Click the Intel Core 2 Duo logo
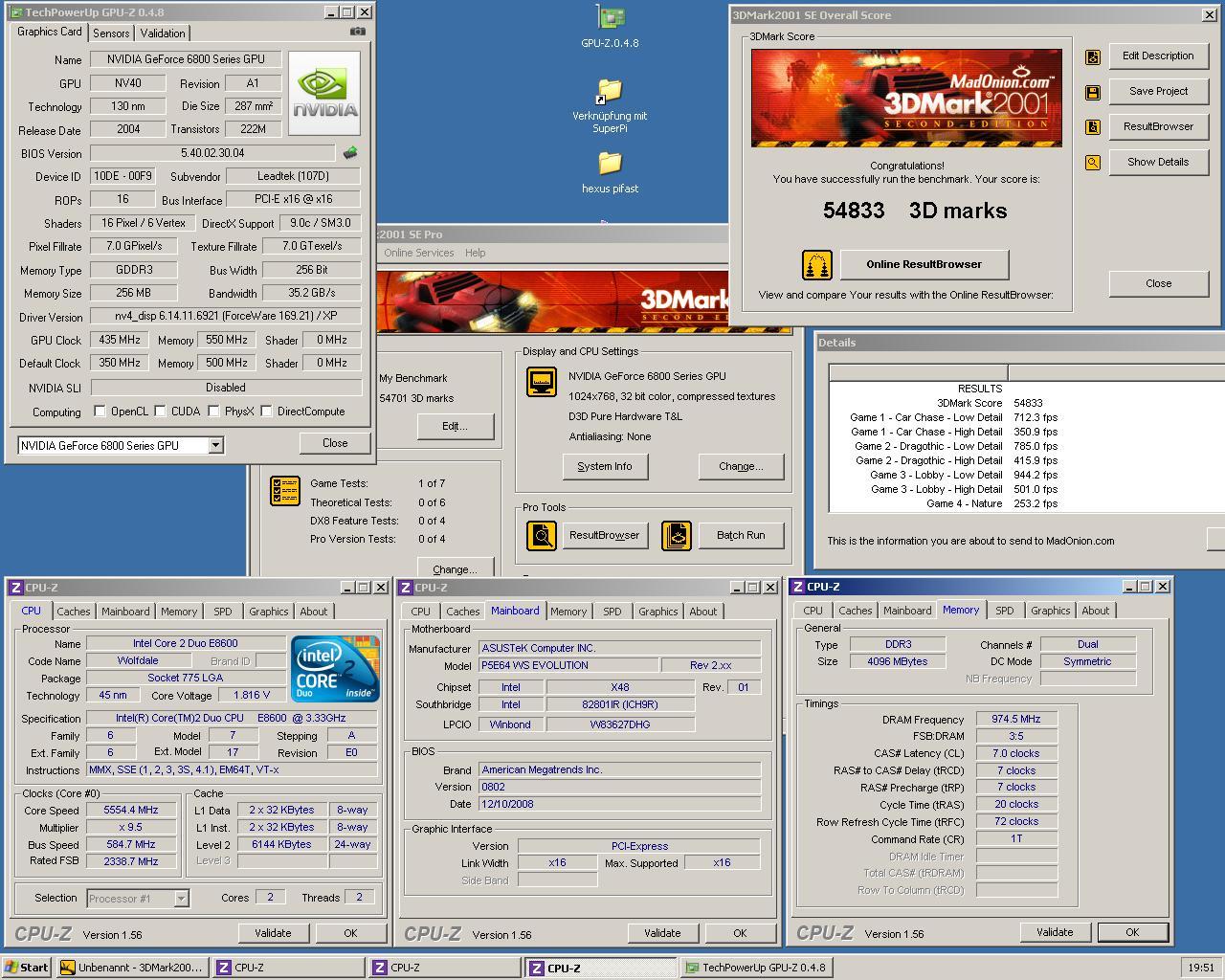The width and height of the screenshot is (1225, 980). [335, 668]
